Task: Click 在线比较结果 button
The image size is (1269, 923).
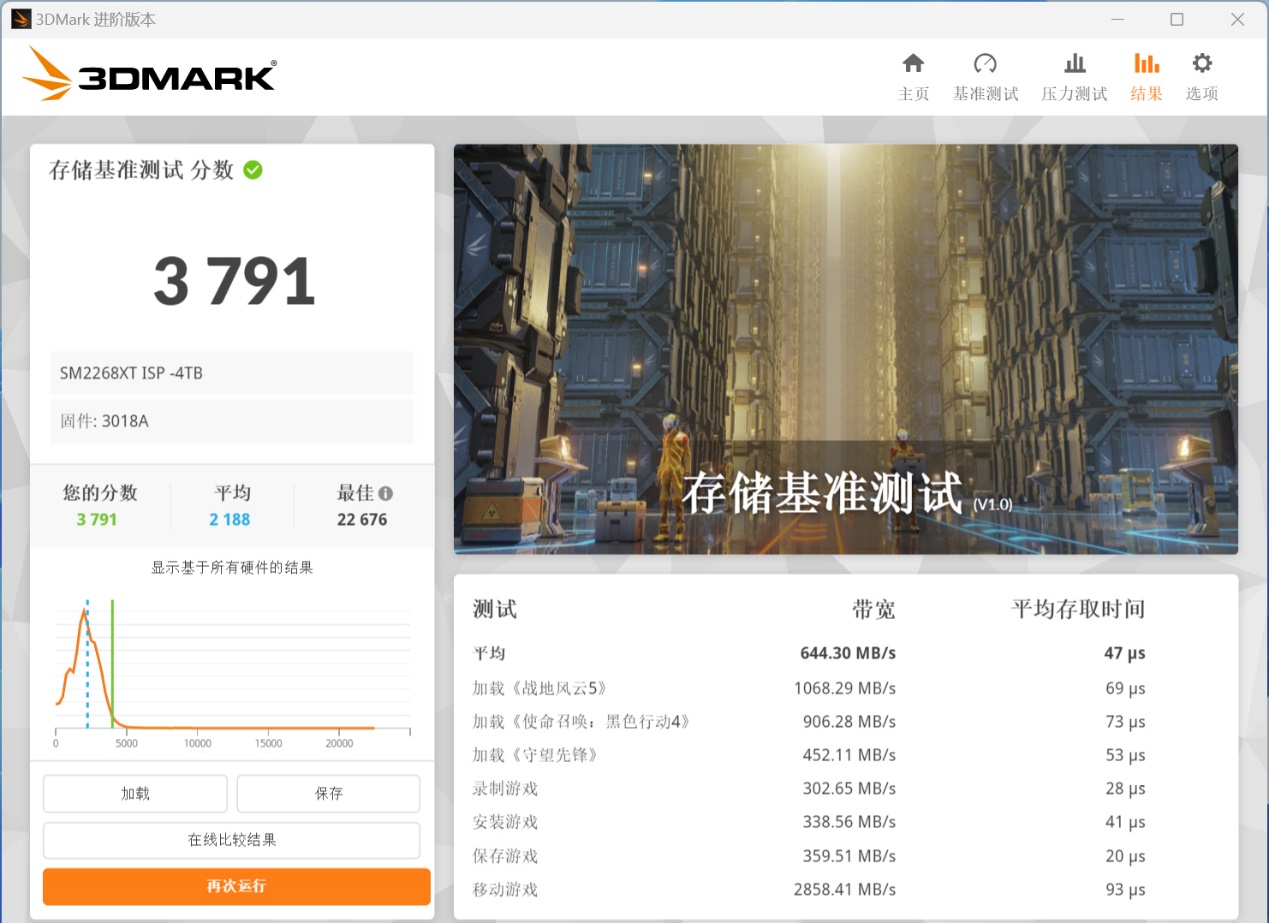Action: tap(231, 840)
